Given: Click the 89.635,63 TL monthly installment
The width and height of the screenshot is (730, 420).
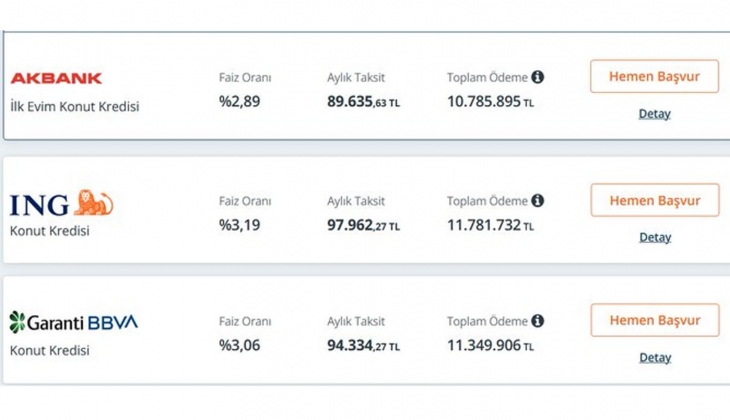Looking at the screenshot, I should tap(363, 101).
